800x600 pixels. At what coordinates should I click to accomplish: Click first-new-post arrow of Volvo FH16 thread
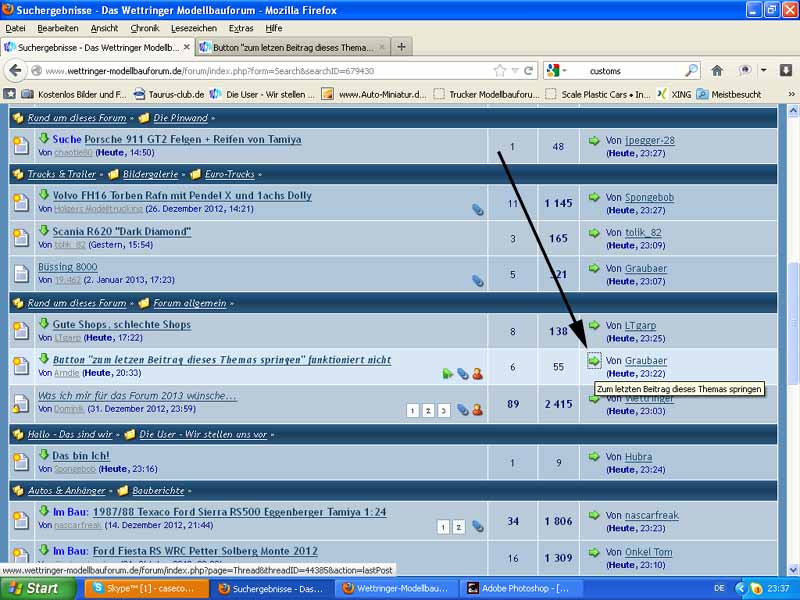pyautogui.click(x=44, y=194)
